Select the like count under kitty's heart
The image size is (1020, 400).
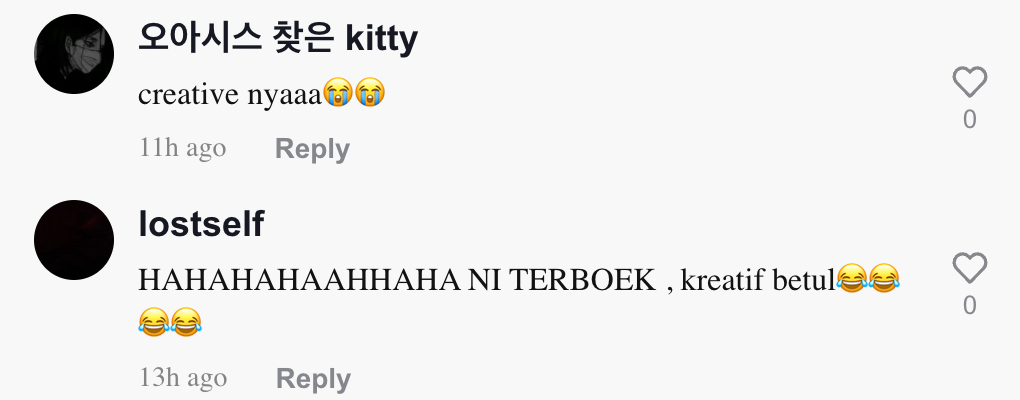pos(970,120)
